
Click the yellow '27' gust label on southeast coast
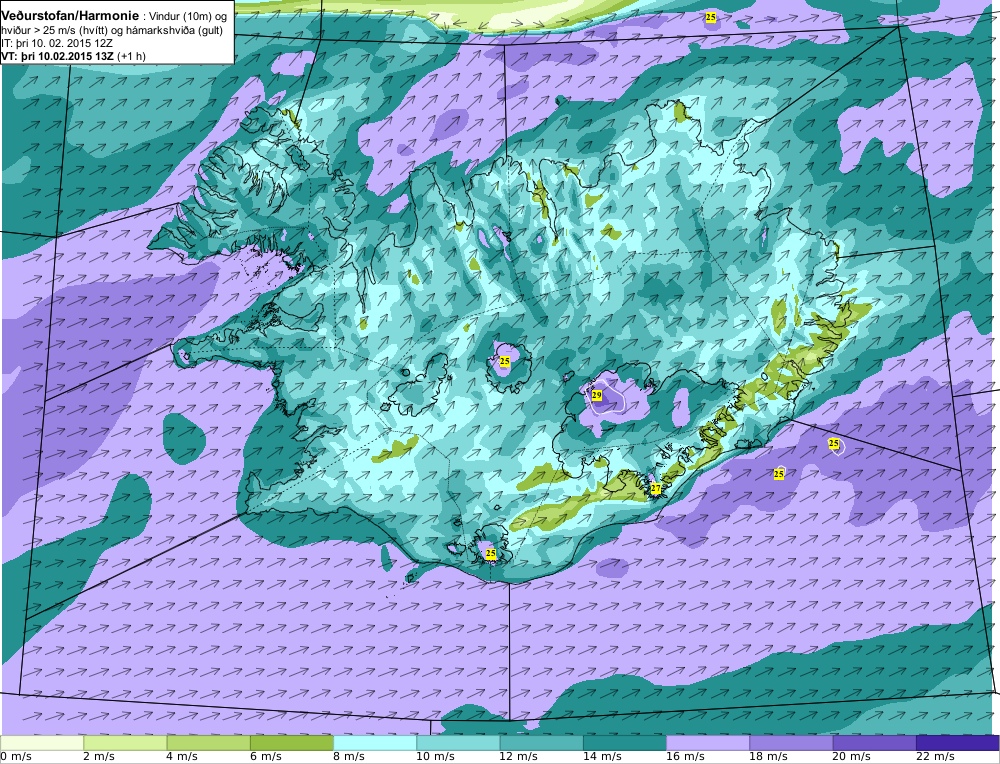(x=656, y=489)
